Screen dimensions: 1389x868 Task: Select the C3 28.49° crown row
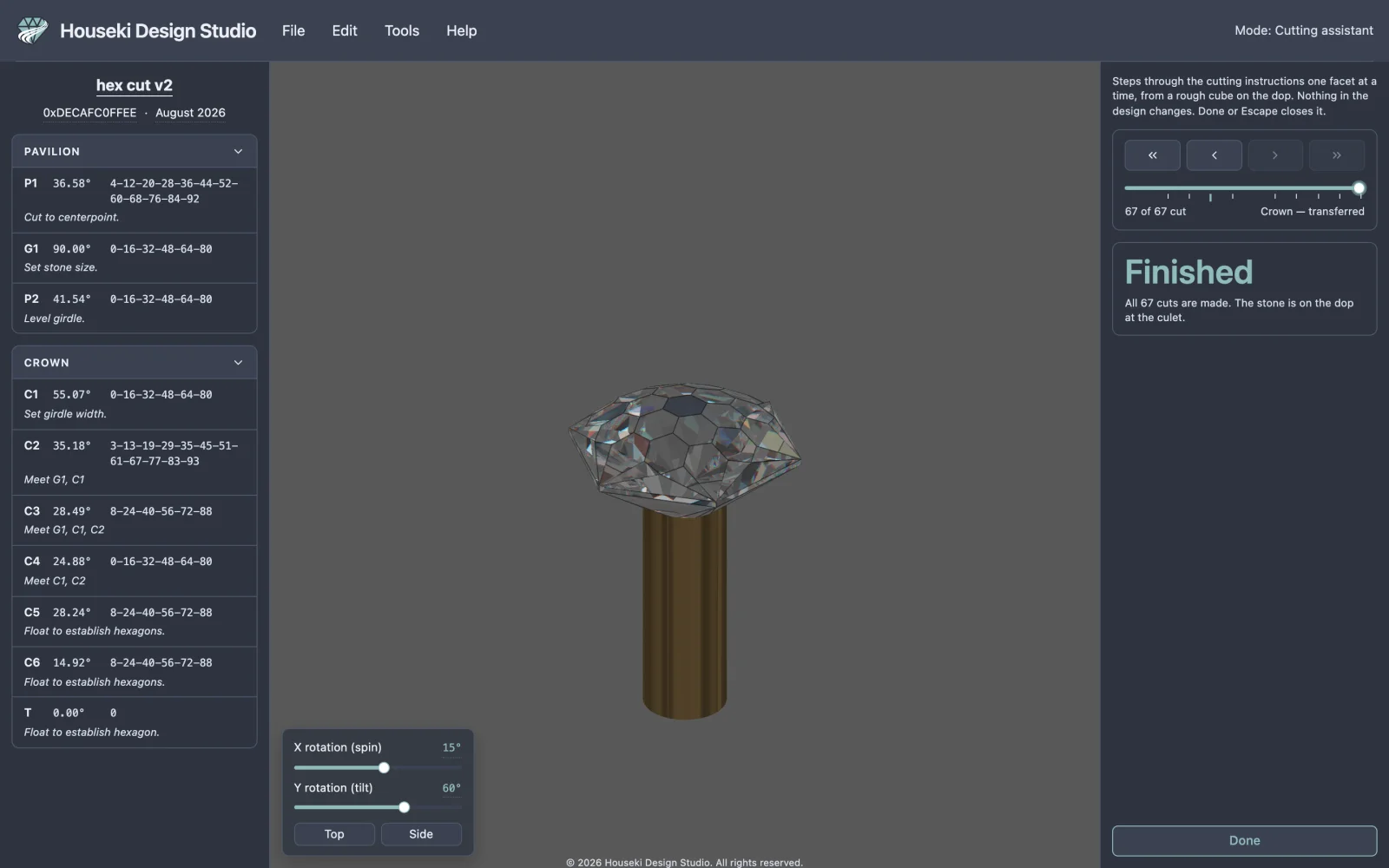(x=135, y=520)
